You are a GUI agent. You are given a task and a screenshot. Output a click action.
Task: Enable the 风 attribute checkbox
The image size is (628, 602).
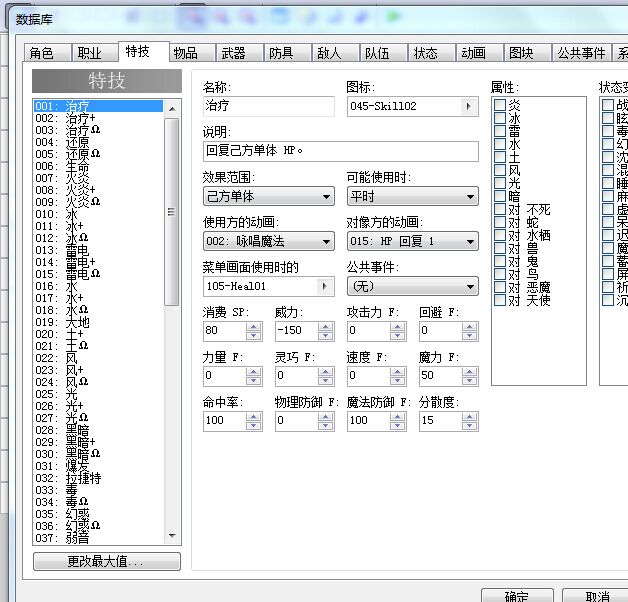click(500, 170)
